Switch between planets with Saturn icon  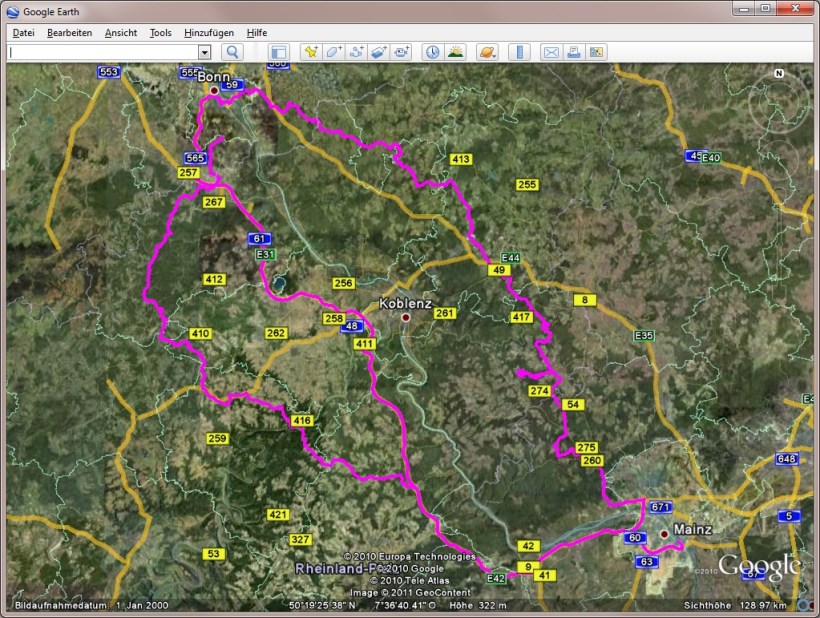[x=487, y=52]
